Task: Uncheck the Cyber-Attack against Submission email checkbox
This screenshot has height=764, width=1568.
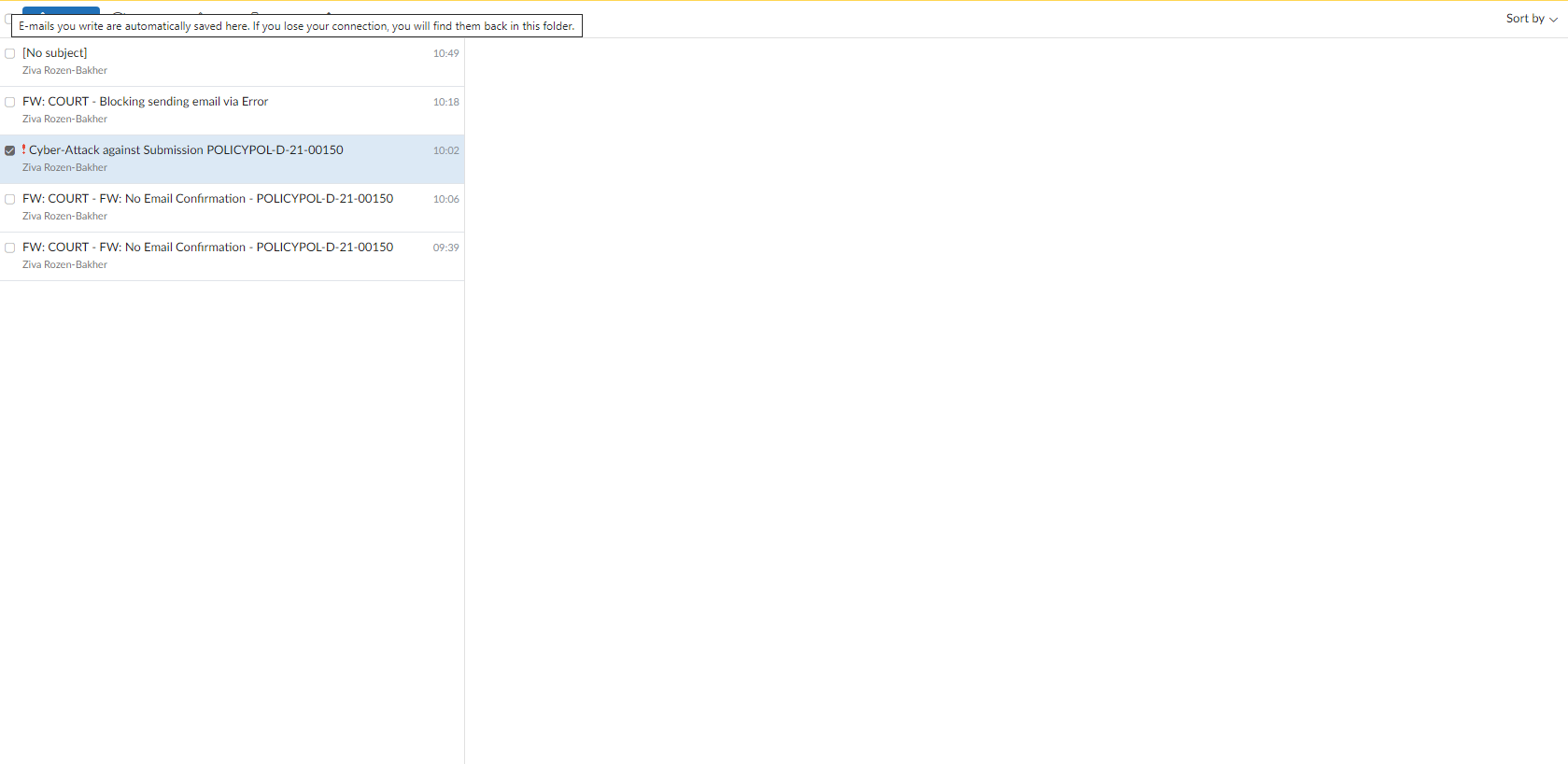Action: click(x=10, y=150)
